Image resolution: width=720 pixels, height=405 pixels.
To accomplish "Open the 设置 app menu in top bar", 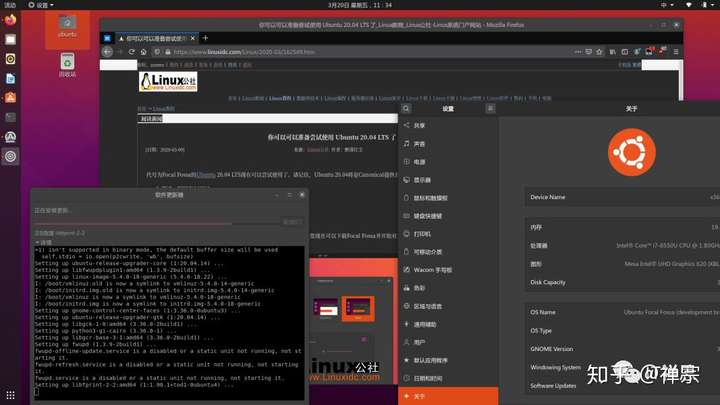I will tap(40, 5).
